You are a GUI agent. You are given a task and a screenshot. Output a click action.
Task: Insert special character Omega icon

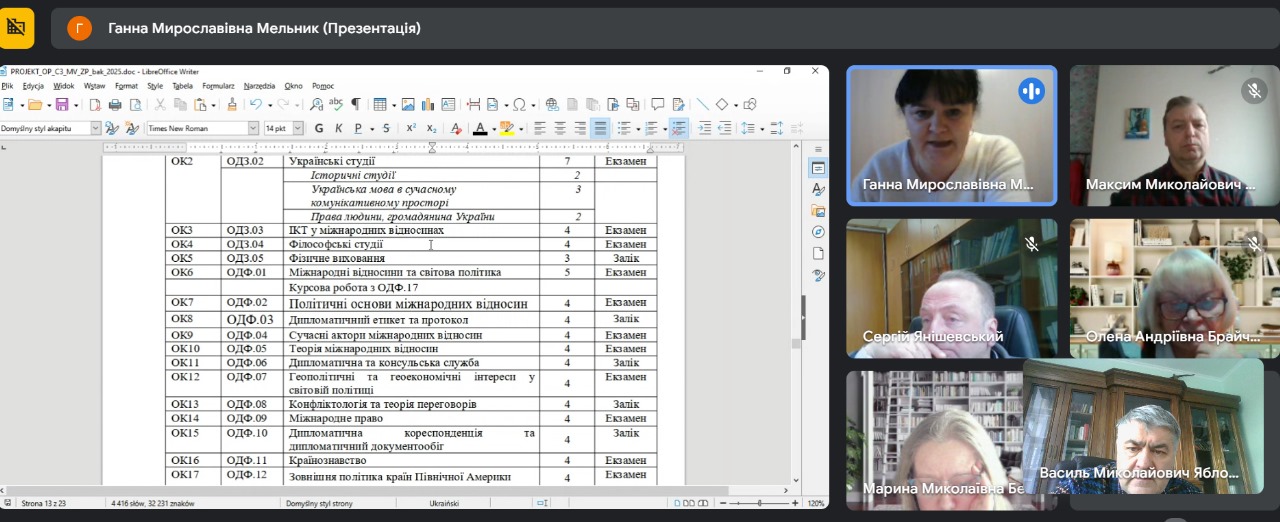click(519, 105)
